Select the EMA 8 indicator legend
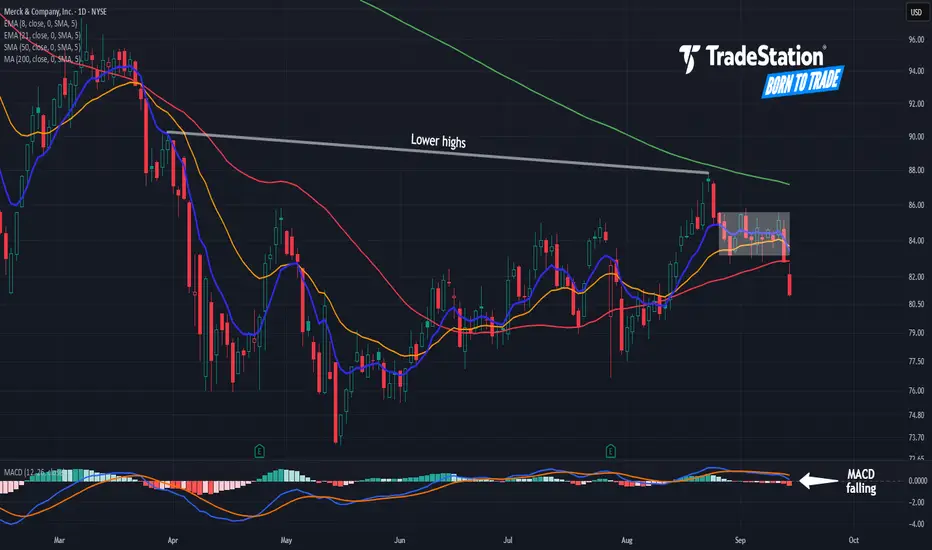Image resolution: width=932 pixels, height=550 pixels. click(x=40, y=24)
